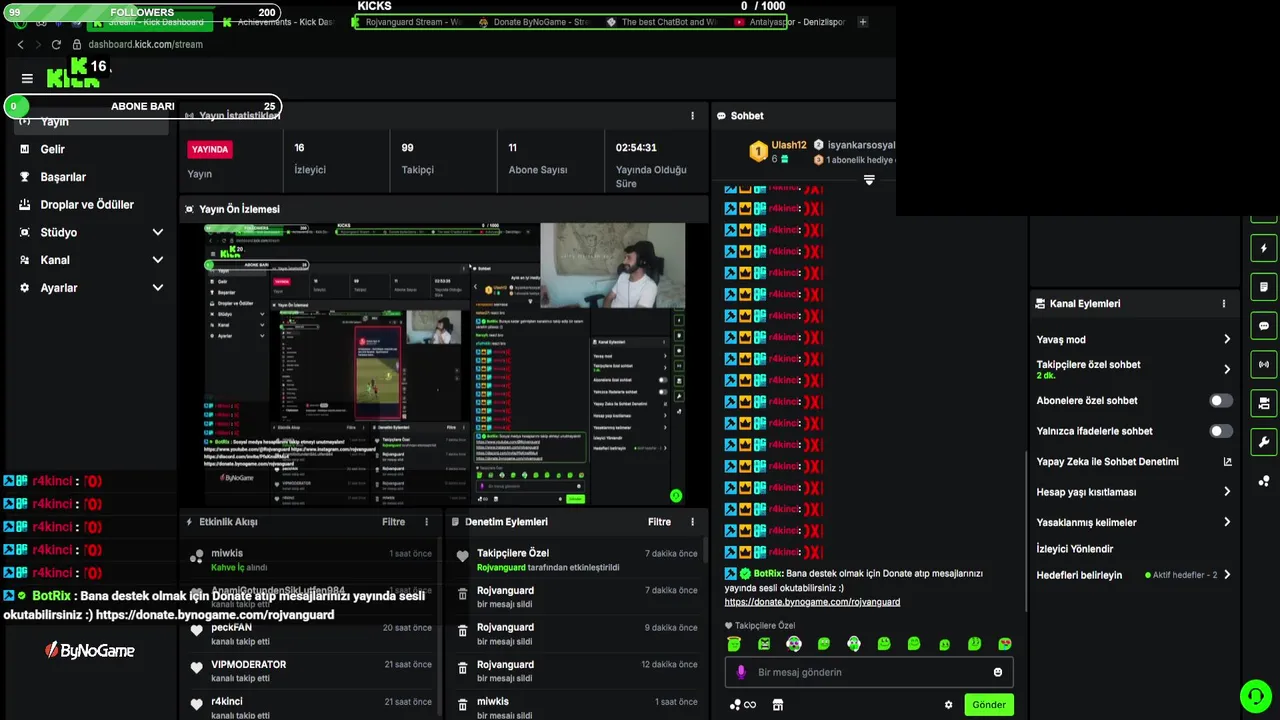Open the Gelir sidebar menu item

(90, 149)
